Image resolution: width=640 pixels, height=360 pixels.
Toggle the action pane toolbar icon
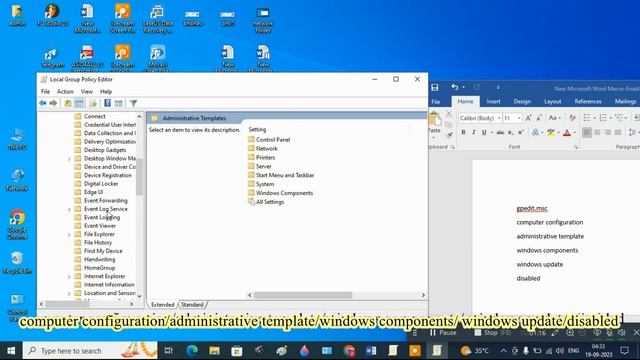click(x=118, y=103)
